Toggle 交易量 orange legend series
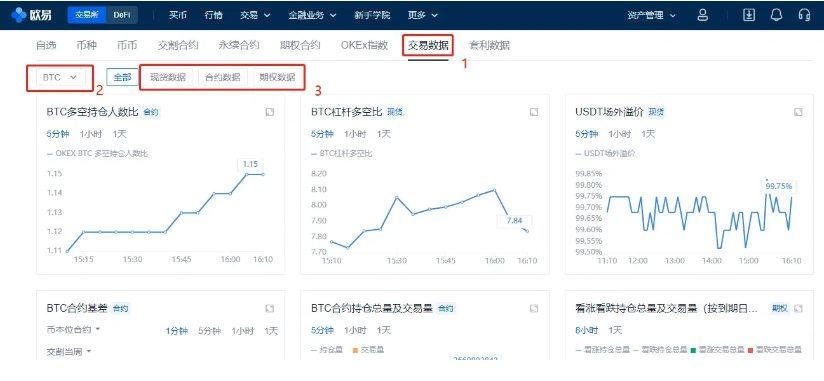 point(368,349)
